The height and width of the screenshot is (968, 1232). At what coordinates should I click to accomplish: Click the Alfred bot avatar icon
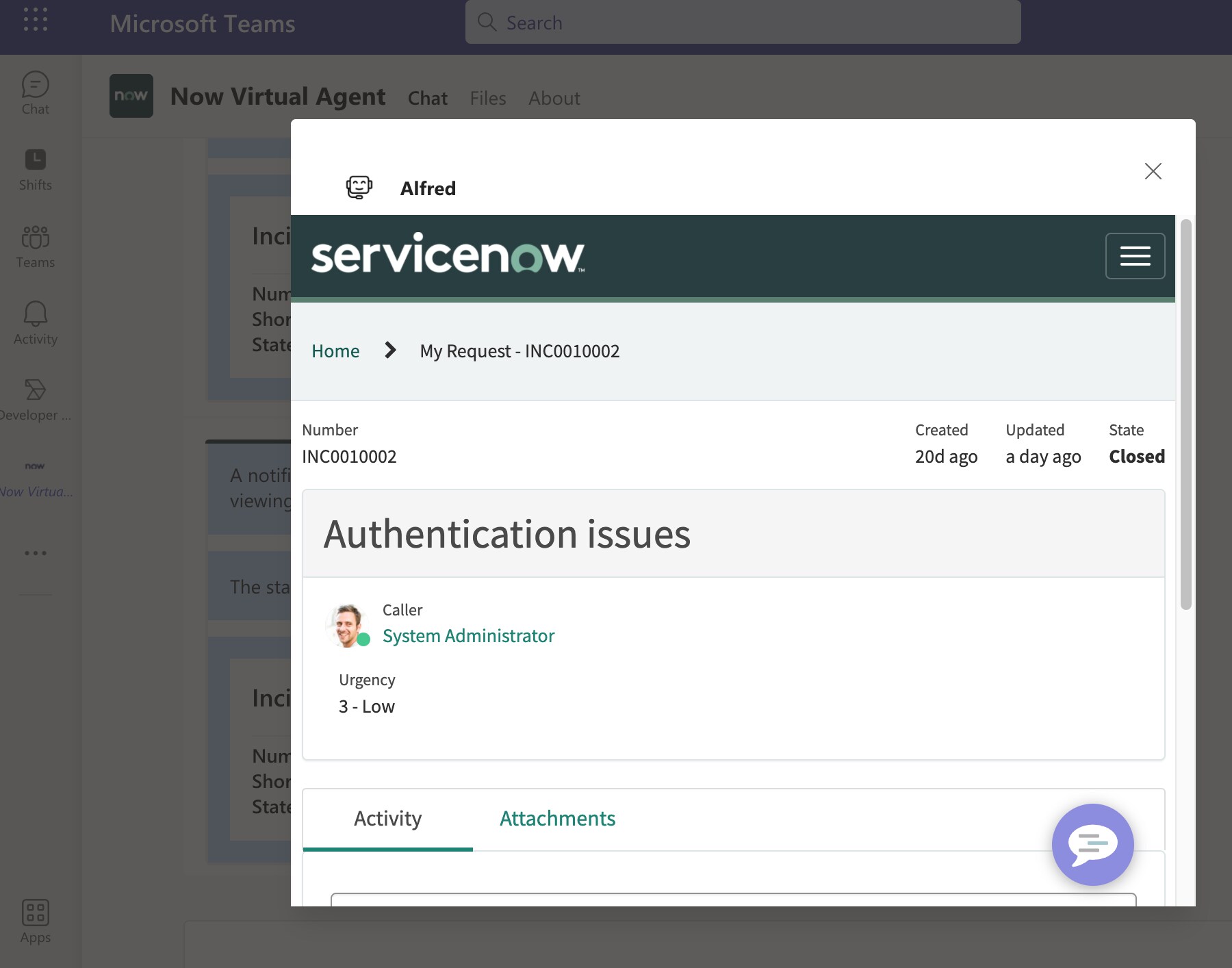[x=359, y=187]
